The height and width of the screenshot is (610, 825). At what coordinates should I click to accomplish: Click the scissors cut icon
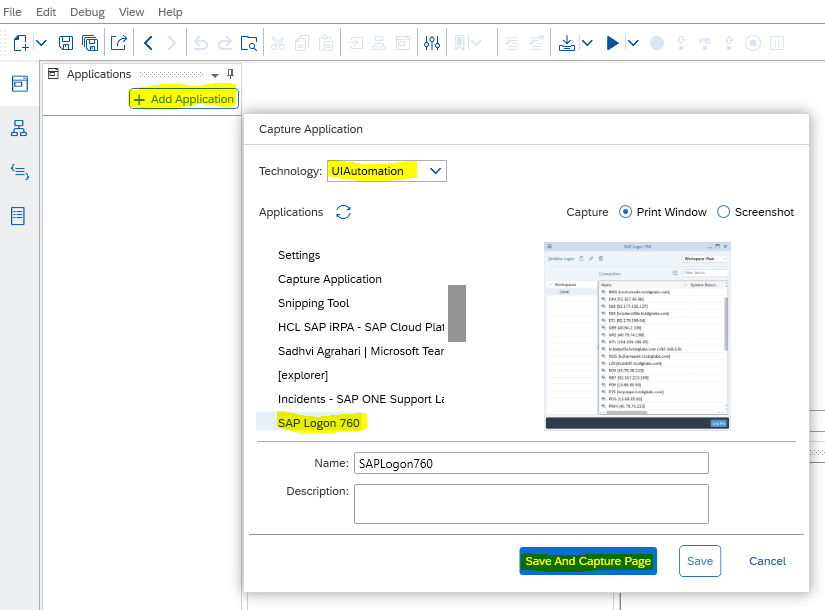(x=278, y=43)
